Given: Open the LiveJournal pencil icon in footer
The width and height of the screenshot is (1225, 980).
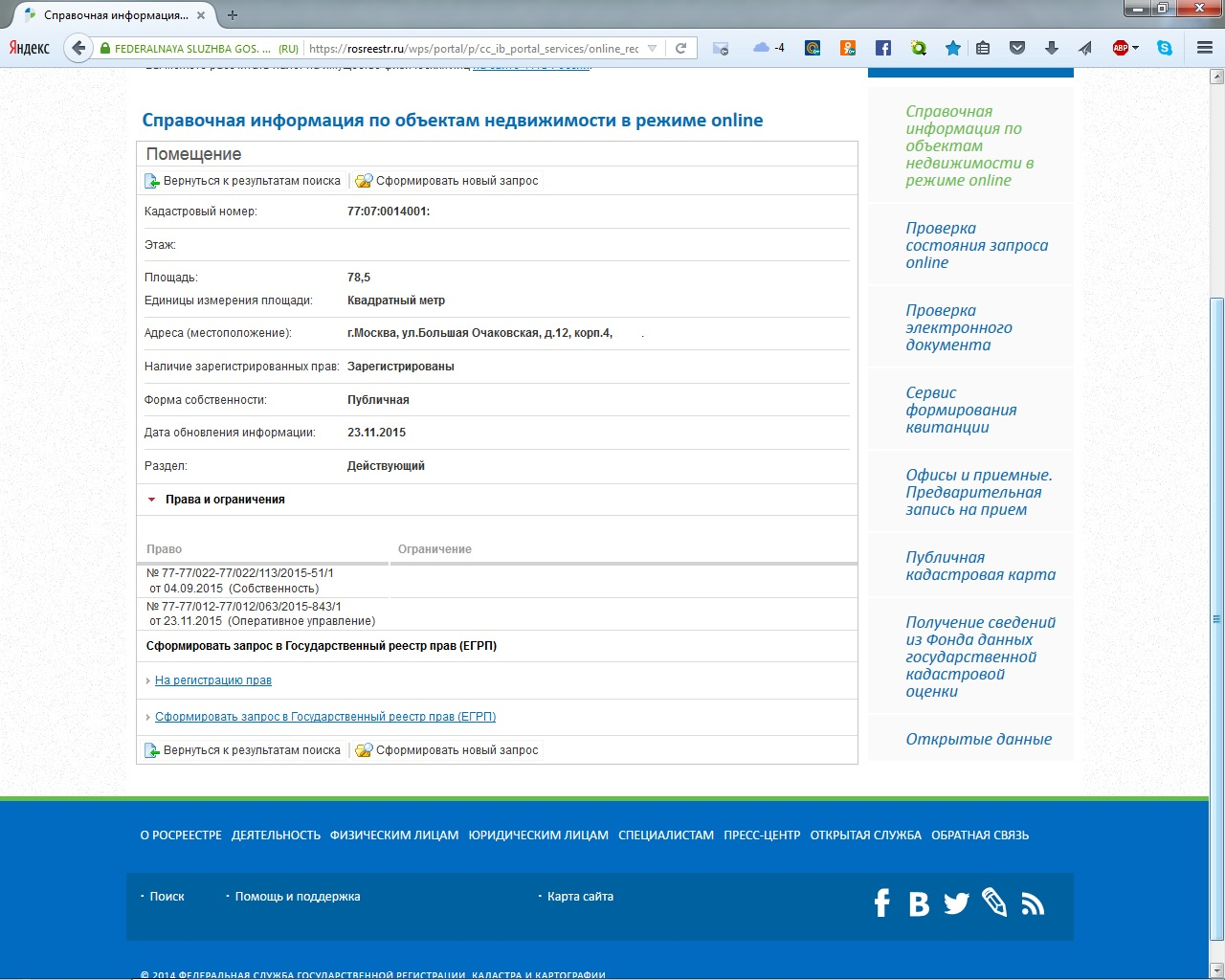Looking at the screenshot, I should click(994, 902).
